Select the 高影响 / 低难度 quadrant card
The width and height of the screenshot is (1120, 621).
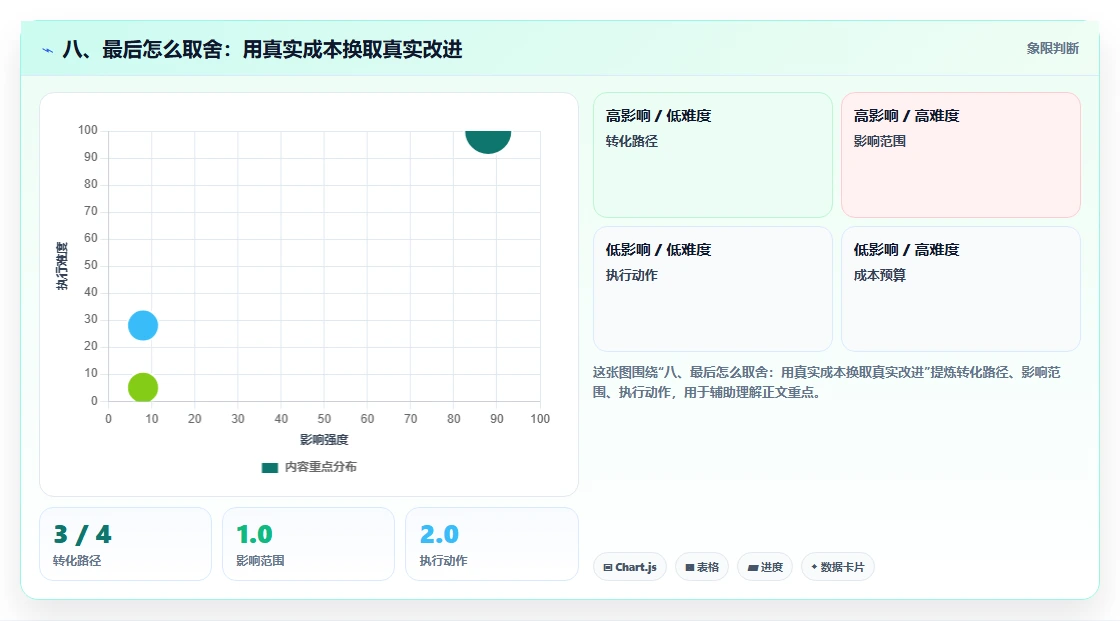[713, 155]
